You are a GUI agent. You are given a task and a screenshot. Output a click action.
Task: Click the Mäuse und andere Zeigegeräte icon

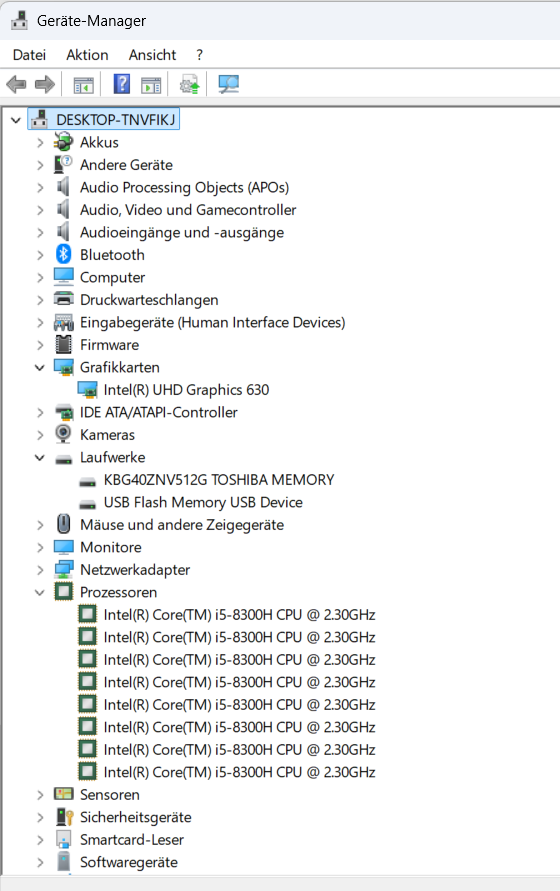point(64,524)
